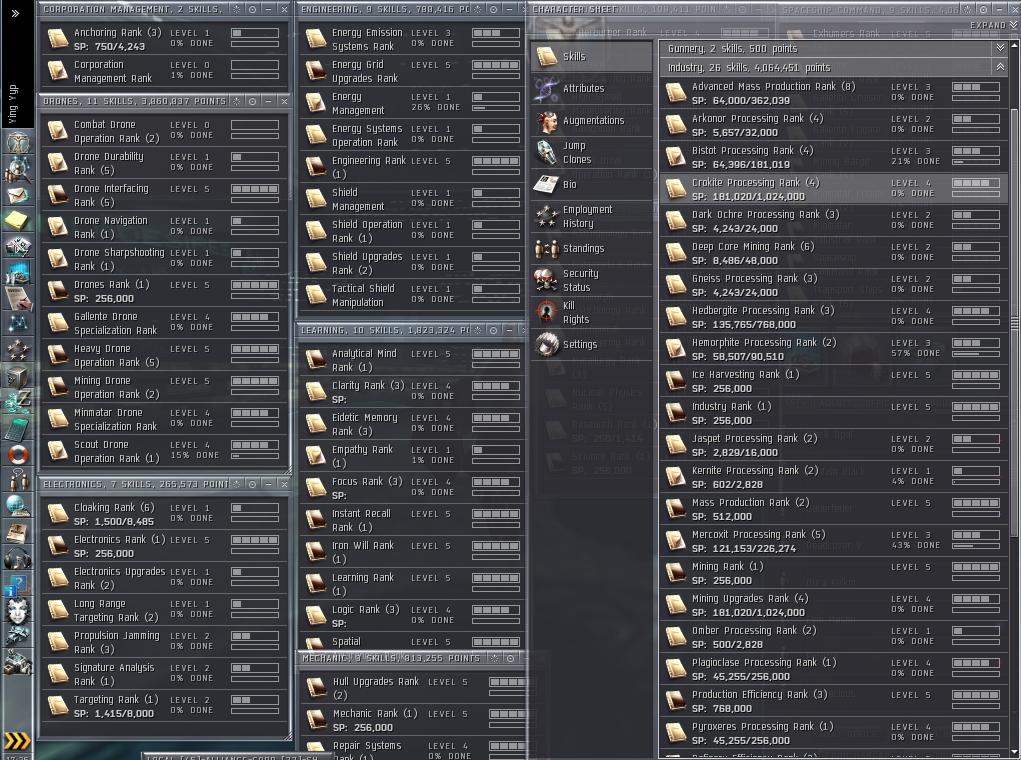Click the options circle icon on Drones window
This screenshot has width=1021, height=760.
253,101
